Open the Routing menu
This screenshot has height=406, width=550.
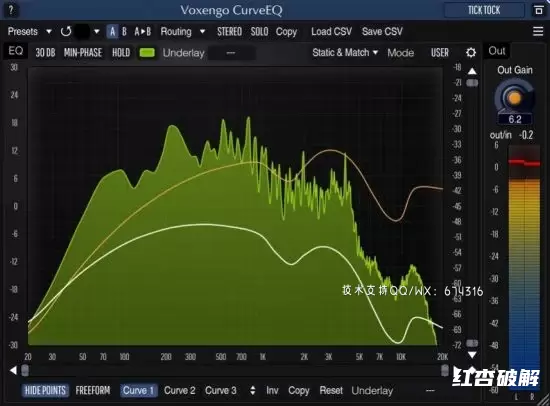[x=176, y=32]
